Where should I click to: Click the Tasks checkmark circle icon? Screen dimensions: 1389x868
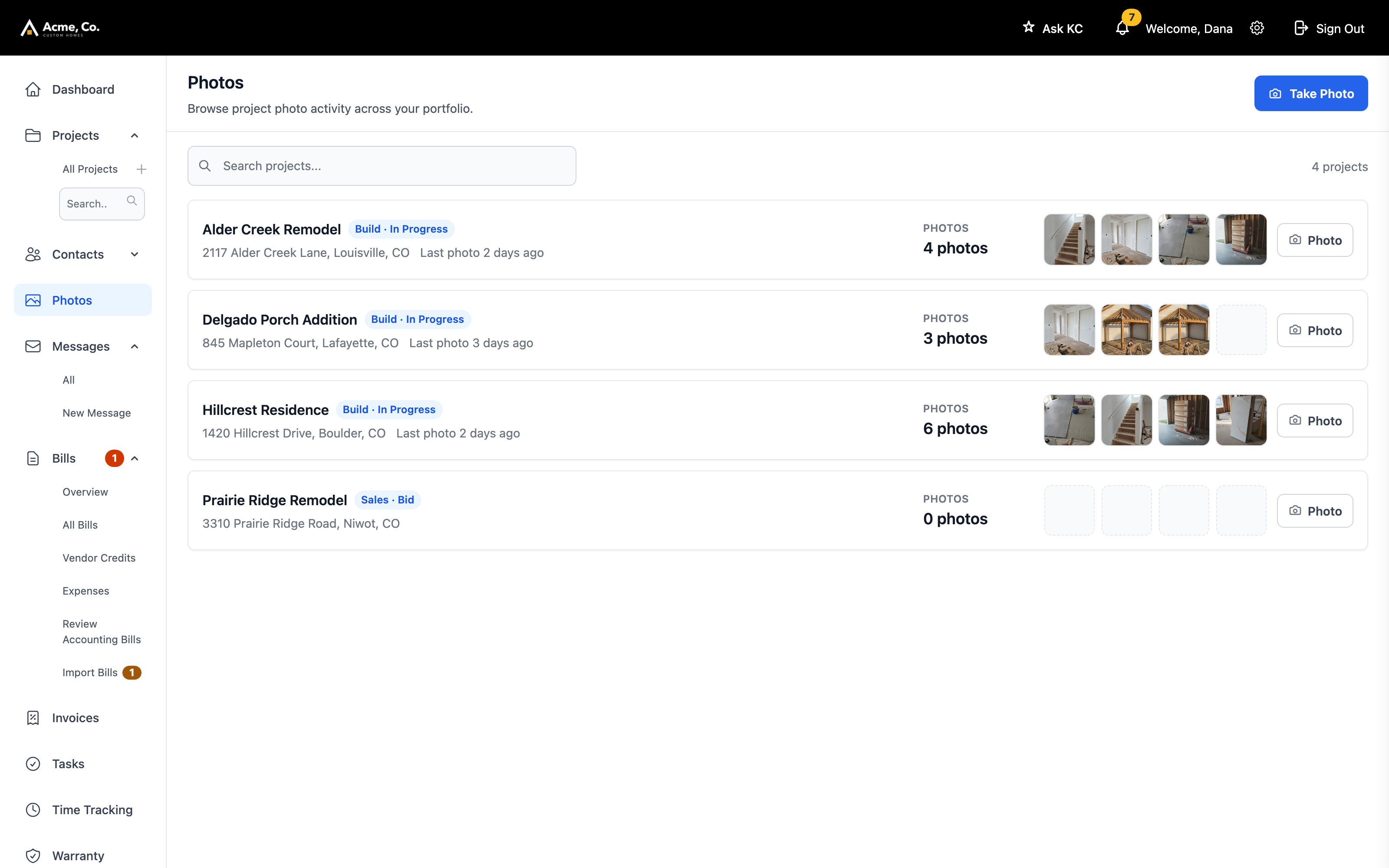coord(33,763)
